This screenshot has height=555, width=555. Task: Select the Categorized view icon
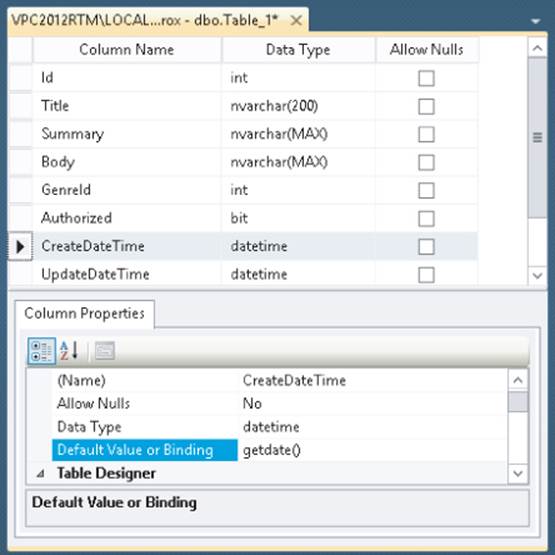(41, 351)
